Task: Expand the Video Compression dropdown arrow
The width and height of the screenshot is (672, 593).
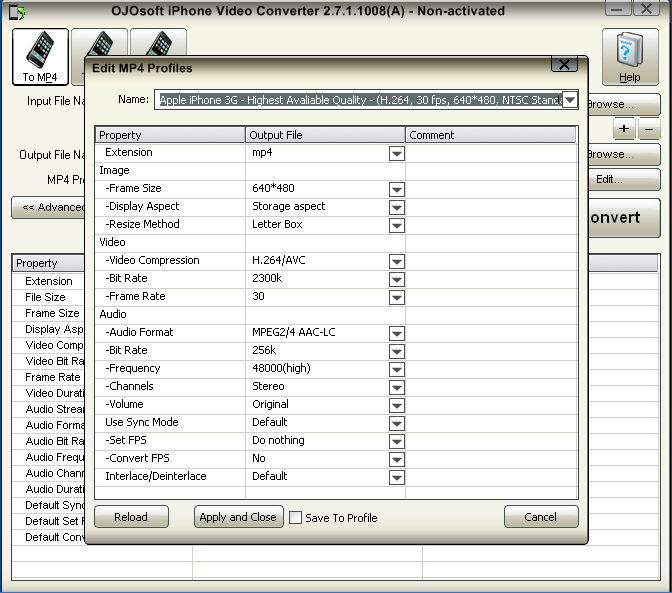Action: click(397, 261)
